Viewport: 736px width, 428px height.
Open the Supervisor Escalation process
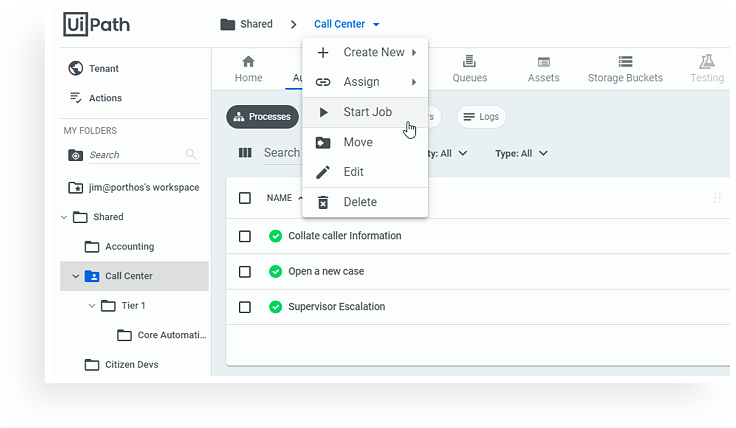337,307
